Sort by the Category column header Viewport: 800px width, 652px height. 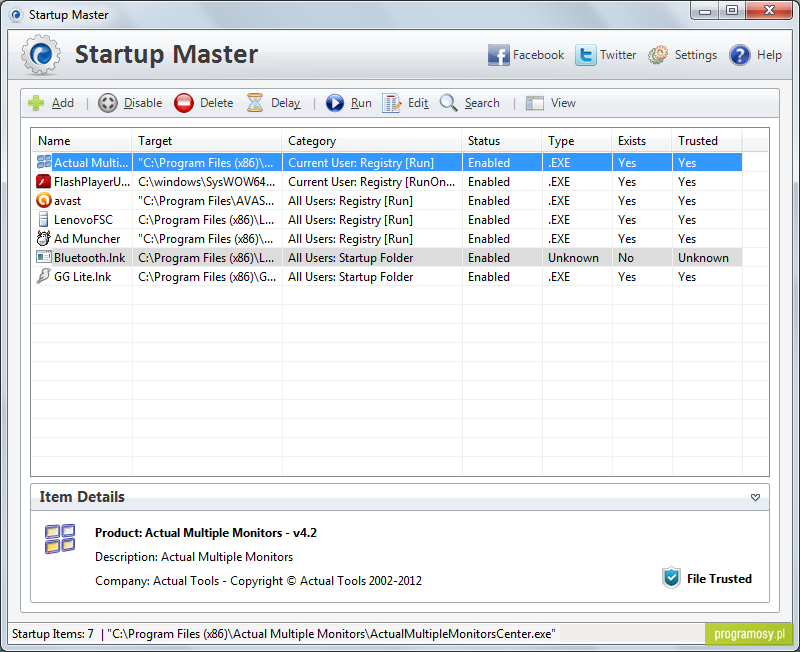pos(372,141)
